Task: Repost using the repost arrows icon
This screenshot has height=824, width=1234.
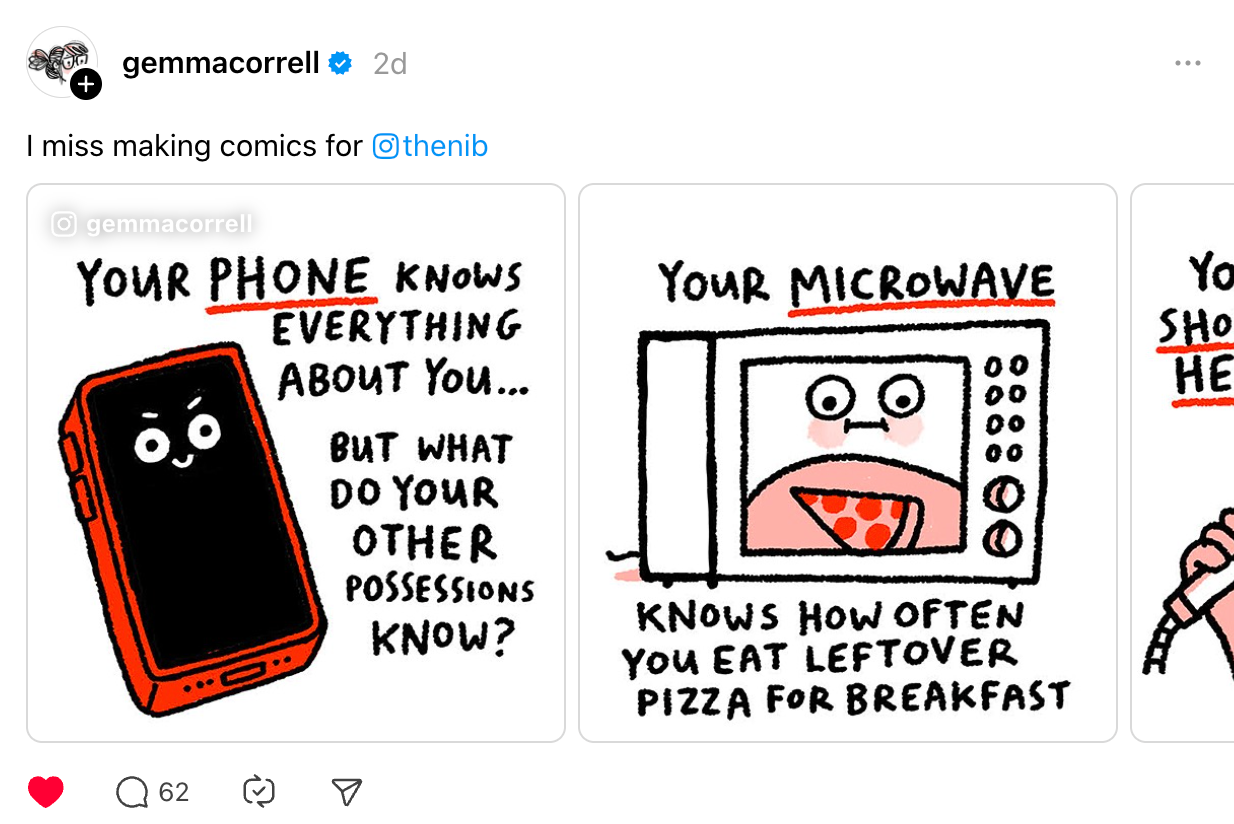Action: point(259,792)
